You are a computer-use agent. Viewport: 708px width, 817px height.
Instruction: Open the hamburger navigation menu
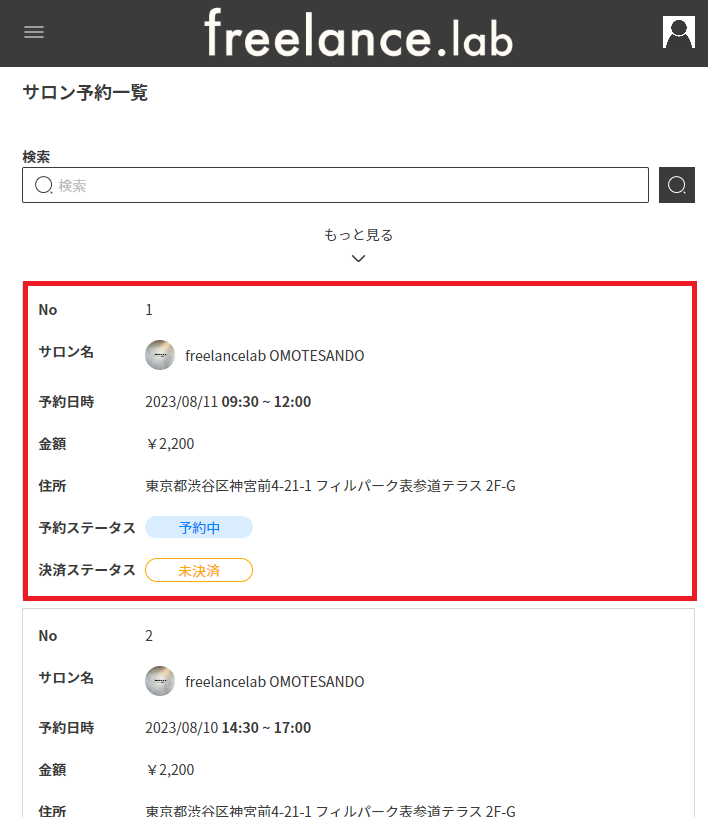click(x=34, y=32)
